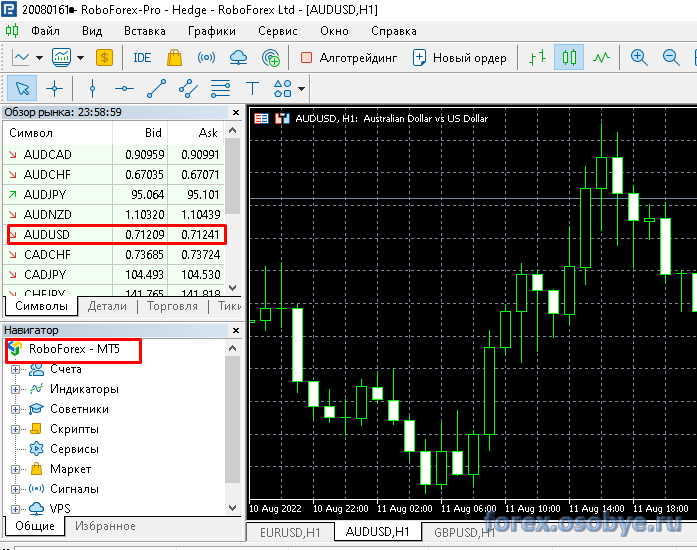Switch to Торговля tab
Viewport: 697px width, 550px height.
tap(172, 306)
